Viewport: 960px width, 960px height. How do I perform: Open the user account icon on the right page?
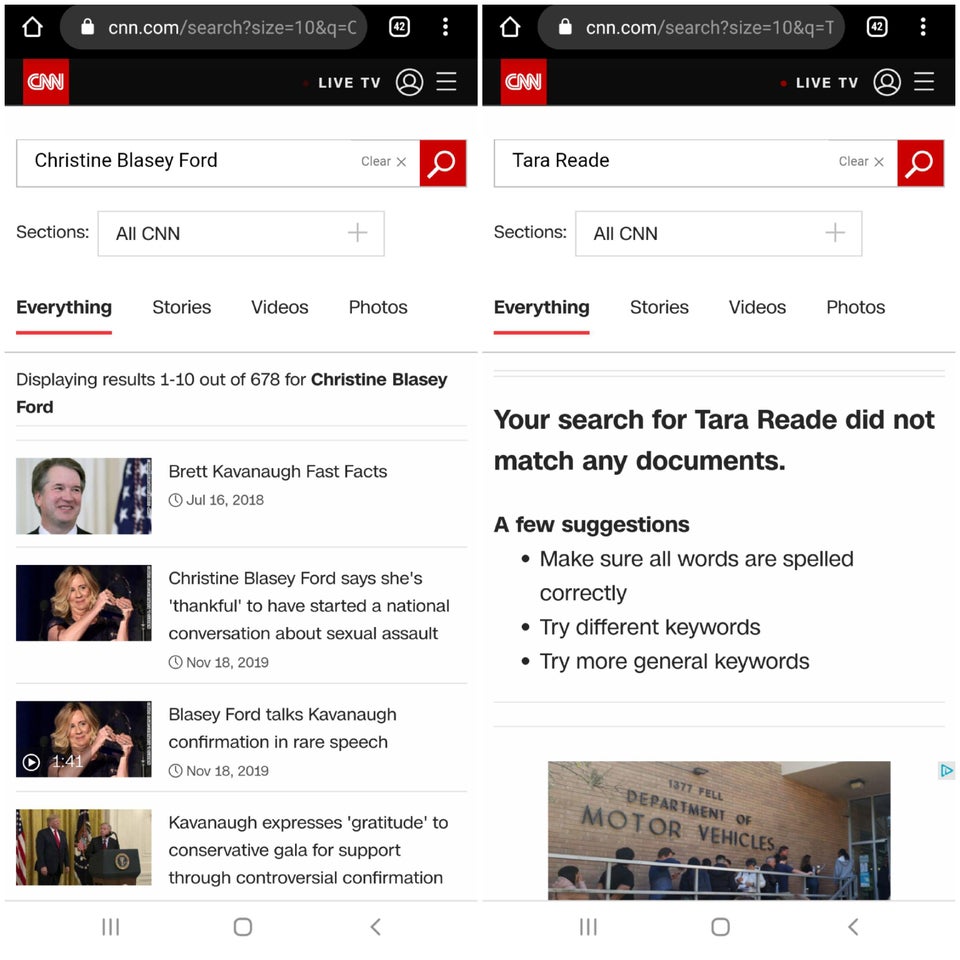tap(887, 82)
